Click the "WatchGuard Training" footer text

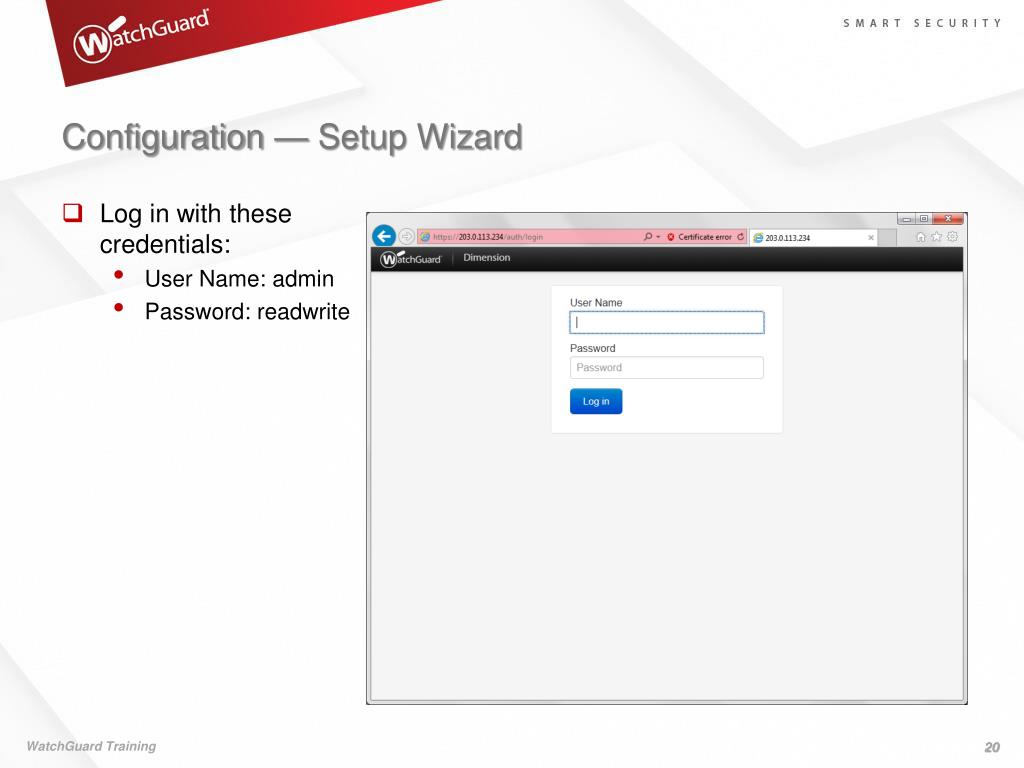pos(91,746)
